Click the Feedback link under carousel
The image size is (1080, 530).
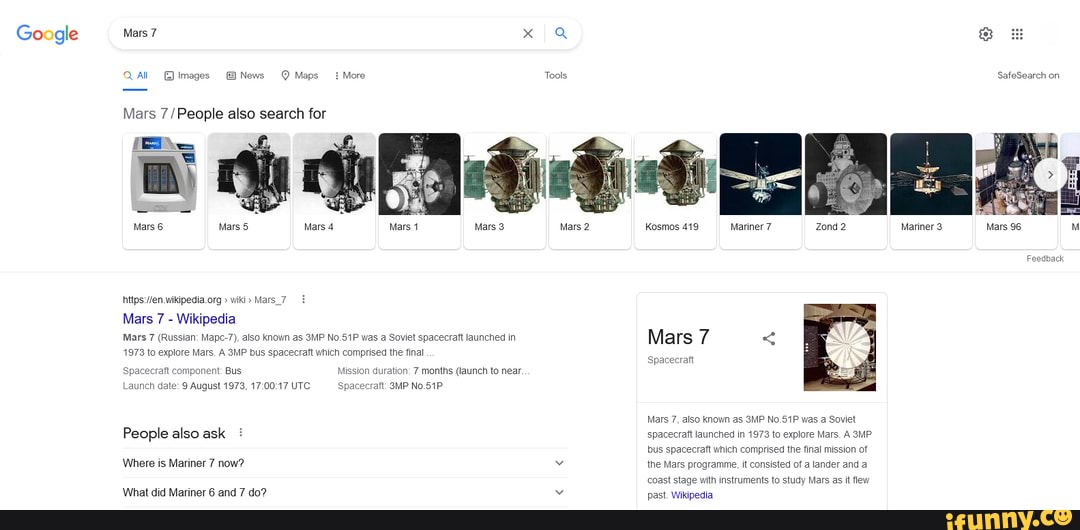pos(1044,258)
